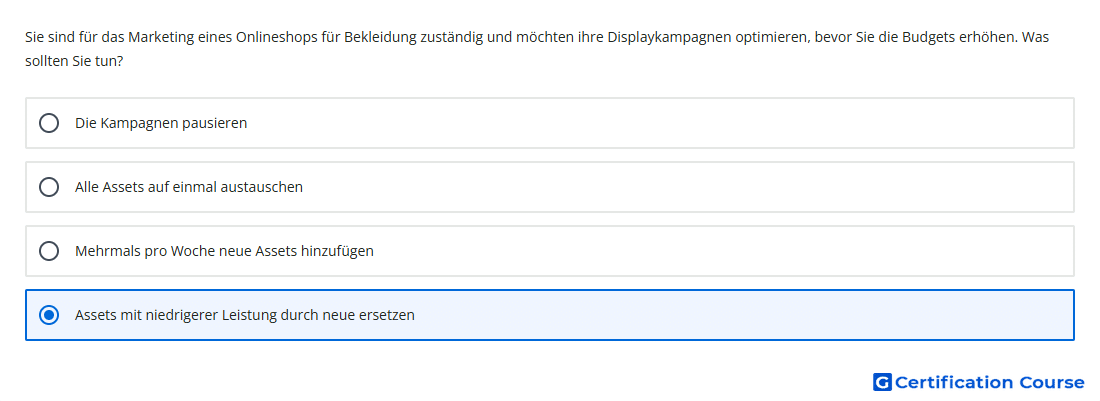Click the word "erhöhen" in the question

(993, 37)
